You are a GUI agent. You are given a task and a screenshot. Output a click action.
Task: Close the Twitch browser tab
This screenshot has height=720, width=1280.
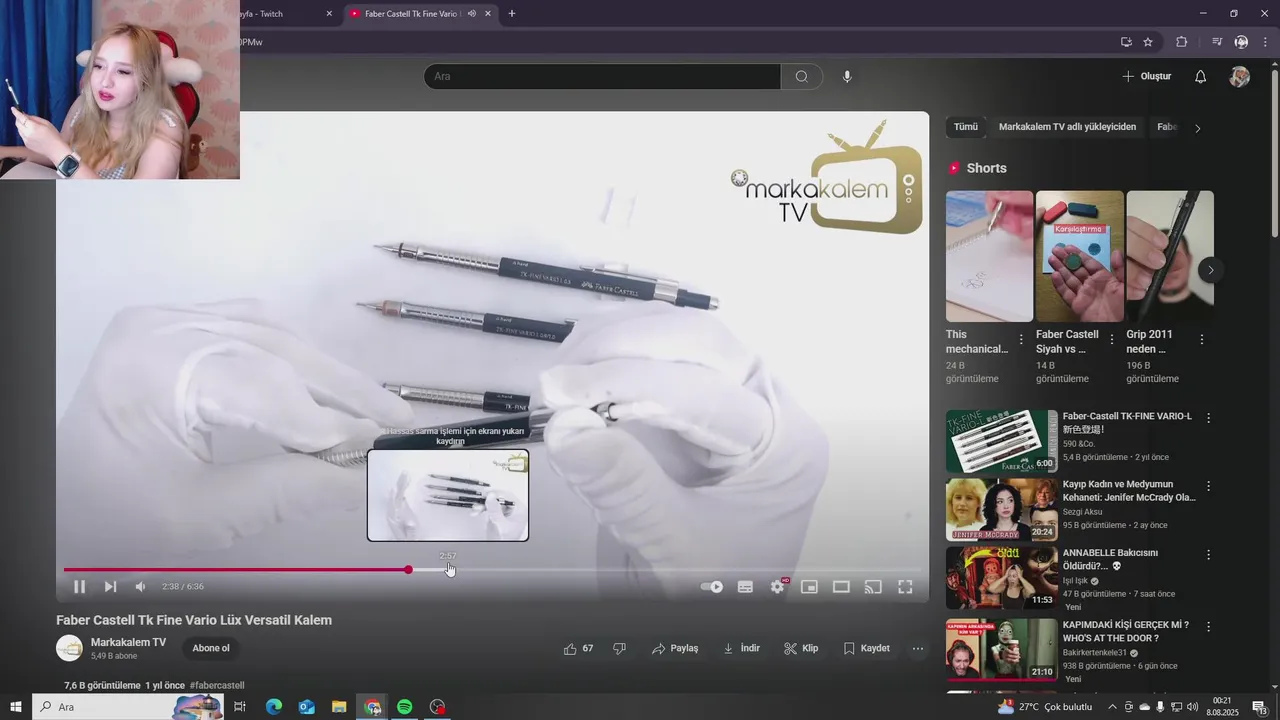point(329,14)
